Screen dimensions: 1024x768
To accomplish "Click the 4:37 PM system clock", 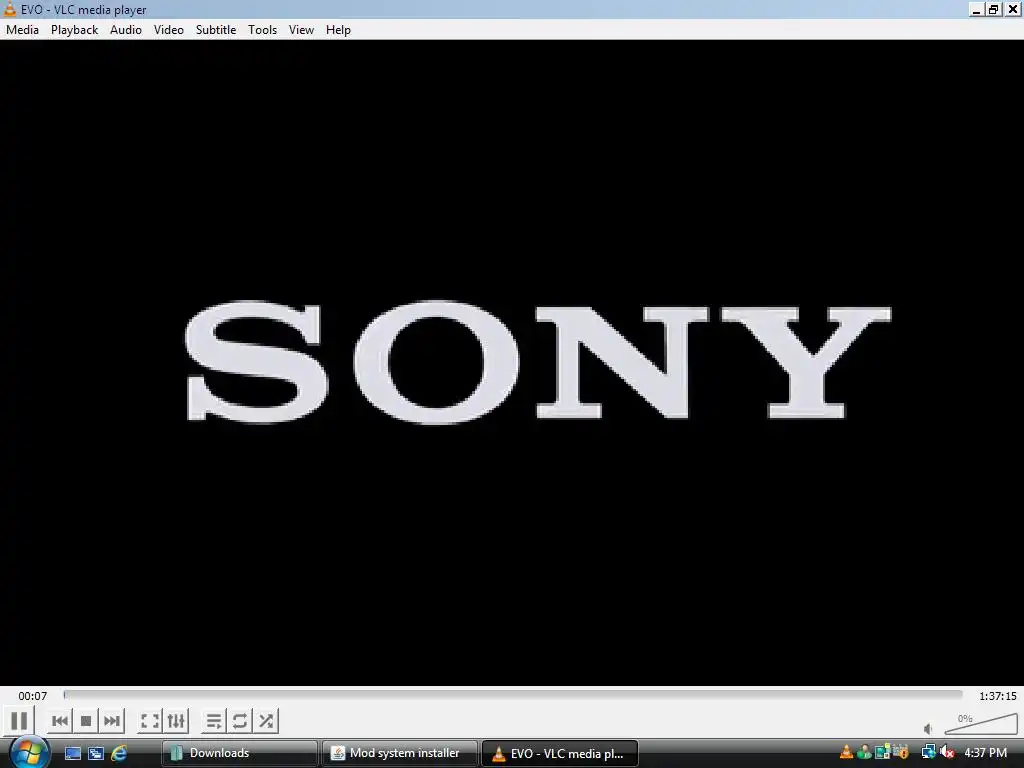I will tap(985, 753).
